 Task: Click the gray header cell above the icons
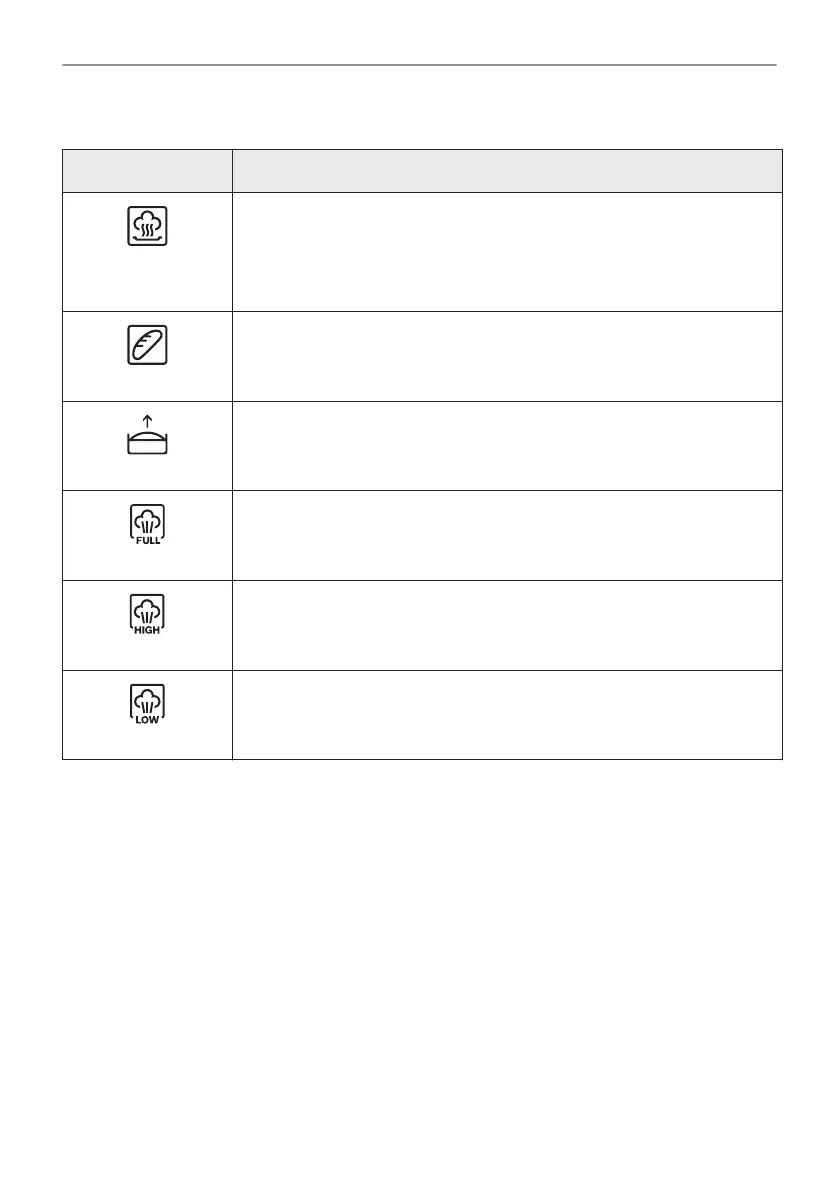tap(147, 171)
